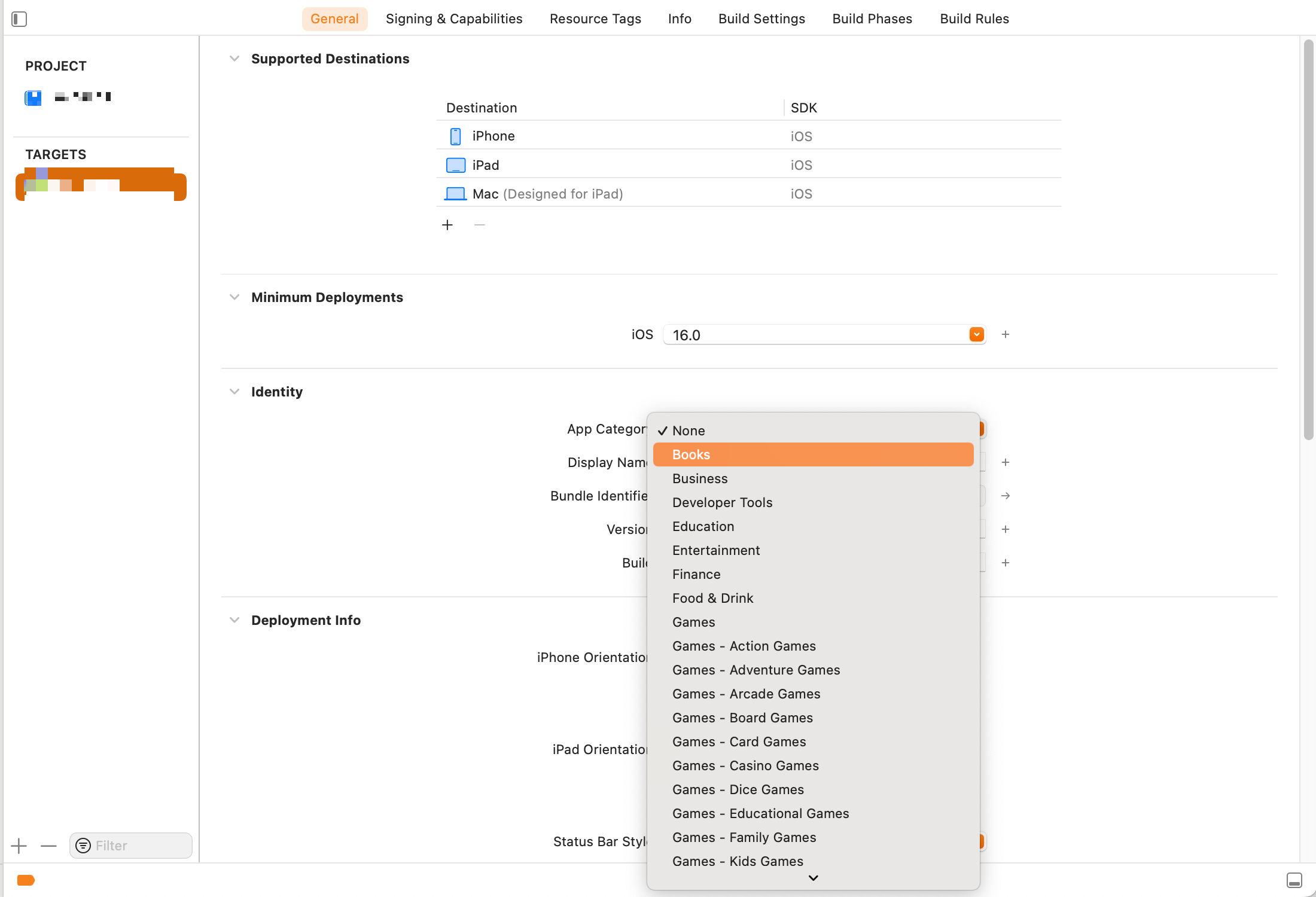This screenshot has width=1316, height=897.
Task: Click the arrow icon beside Bundle Identifier
Action: [x=1006, y=496]
